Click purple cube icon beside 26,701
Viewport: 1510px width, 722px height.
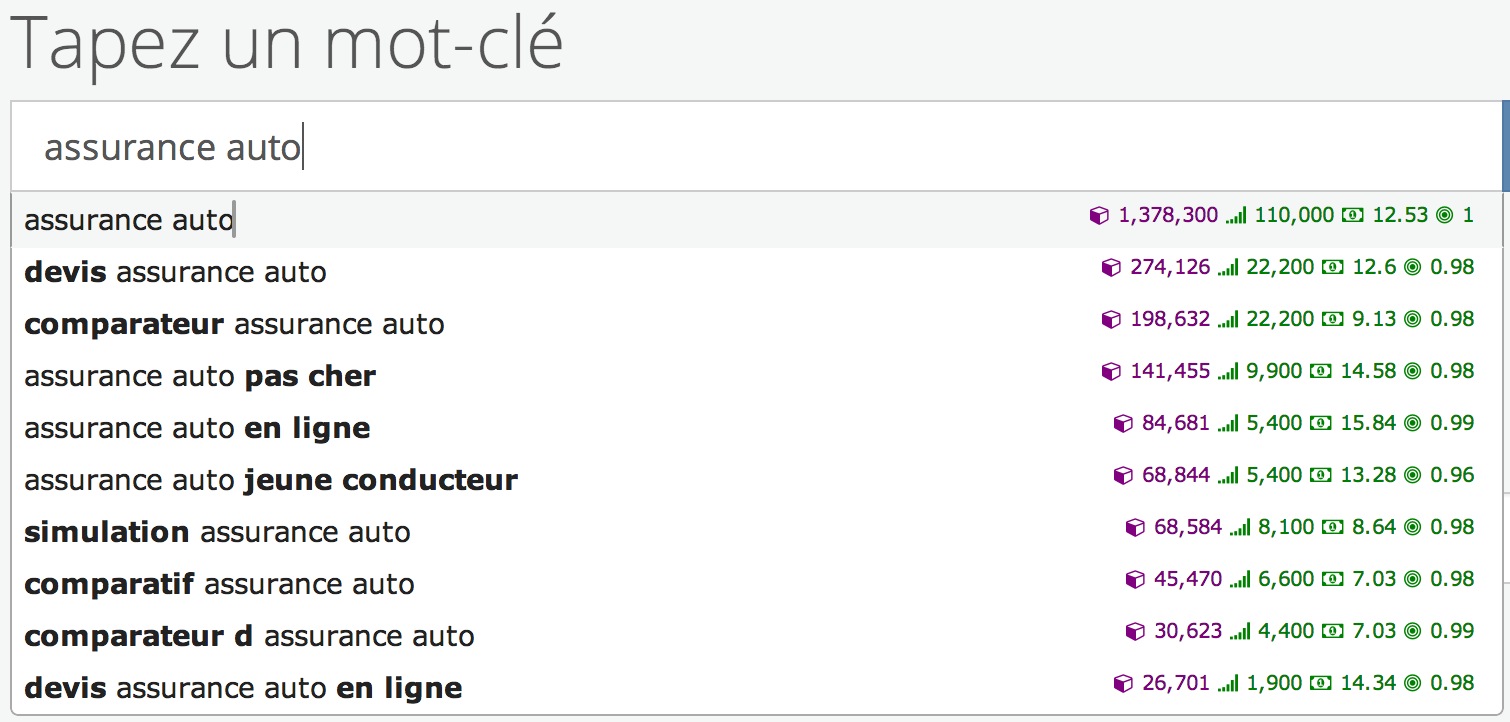pyautogui.click(x=1123, y=684)
